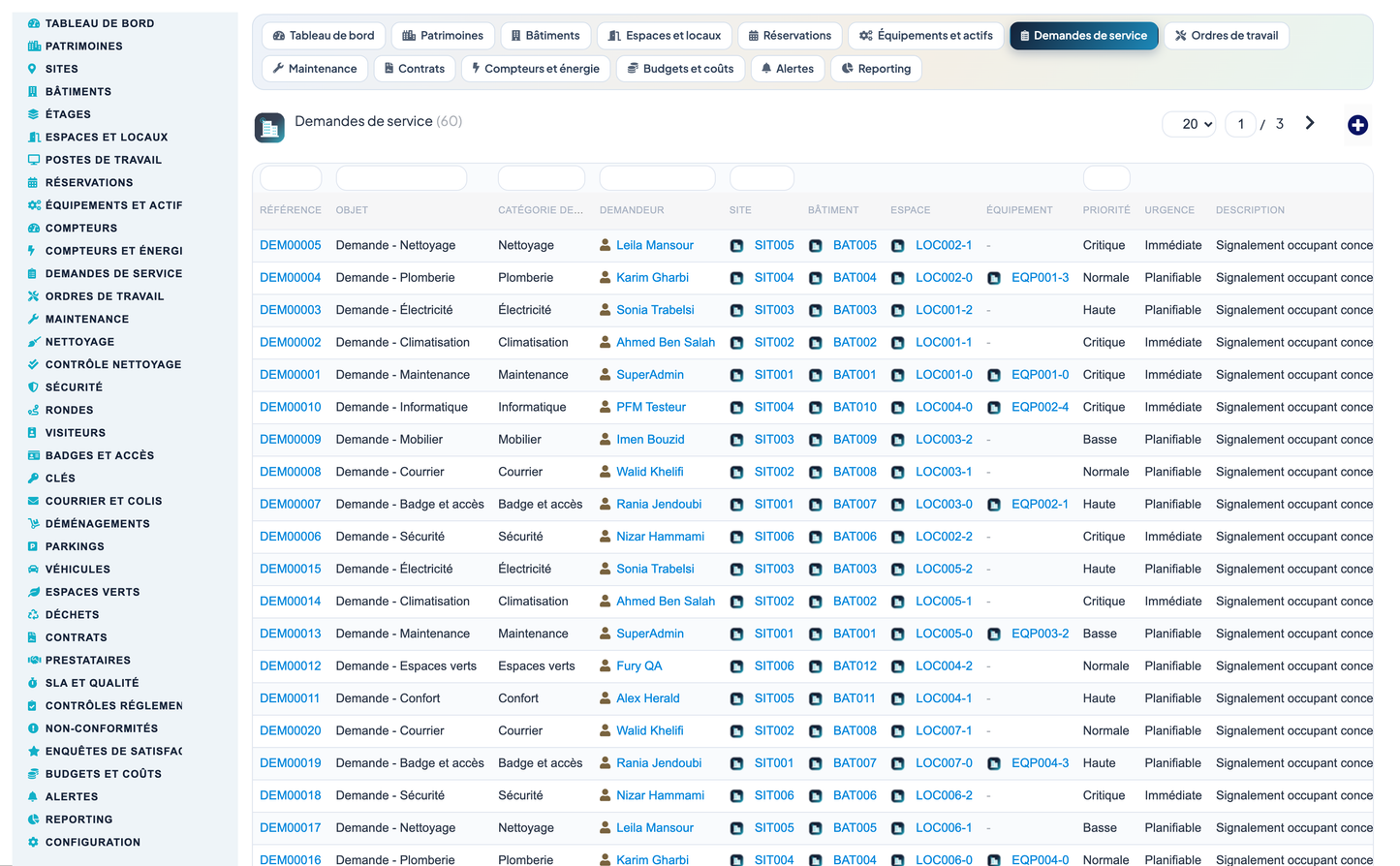Viewport: 1400px width, 866px height.
Task: Open the Équipements et actifs tab
Action: click(925, 36)
